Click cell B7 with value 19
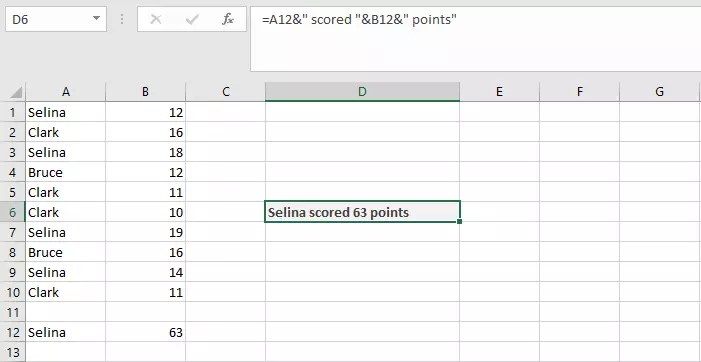Image resolution: width=701 pixels, height=362 pixels. (146, 232)
